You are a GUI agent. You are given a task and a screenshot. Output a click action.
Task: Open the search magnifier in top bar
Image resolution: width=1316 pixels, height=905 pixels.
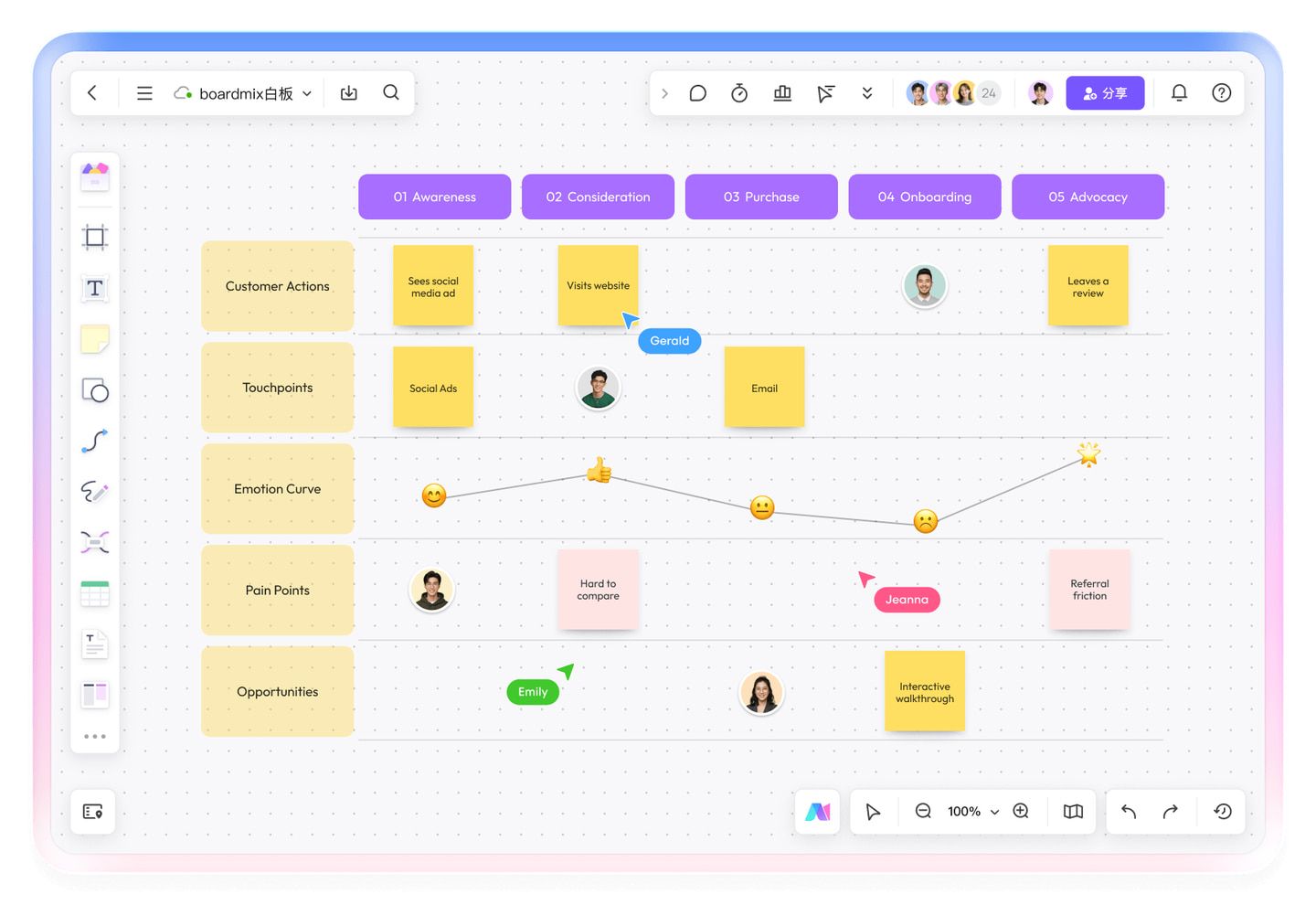click(x=391, y=92)
